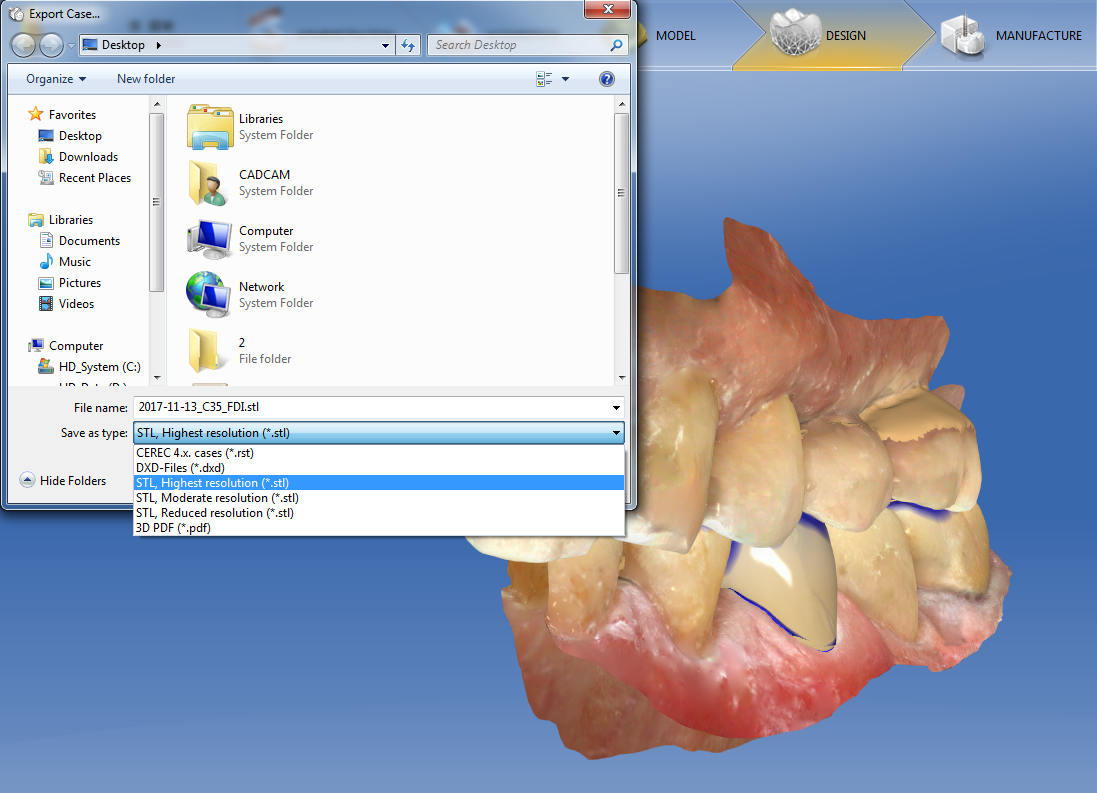This screenshot has height=793, width=1097.
Task: Select the Network label in file list
Action: pyautogui.click(x=262, y=287)
